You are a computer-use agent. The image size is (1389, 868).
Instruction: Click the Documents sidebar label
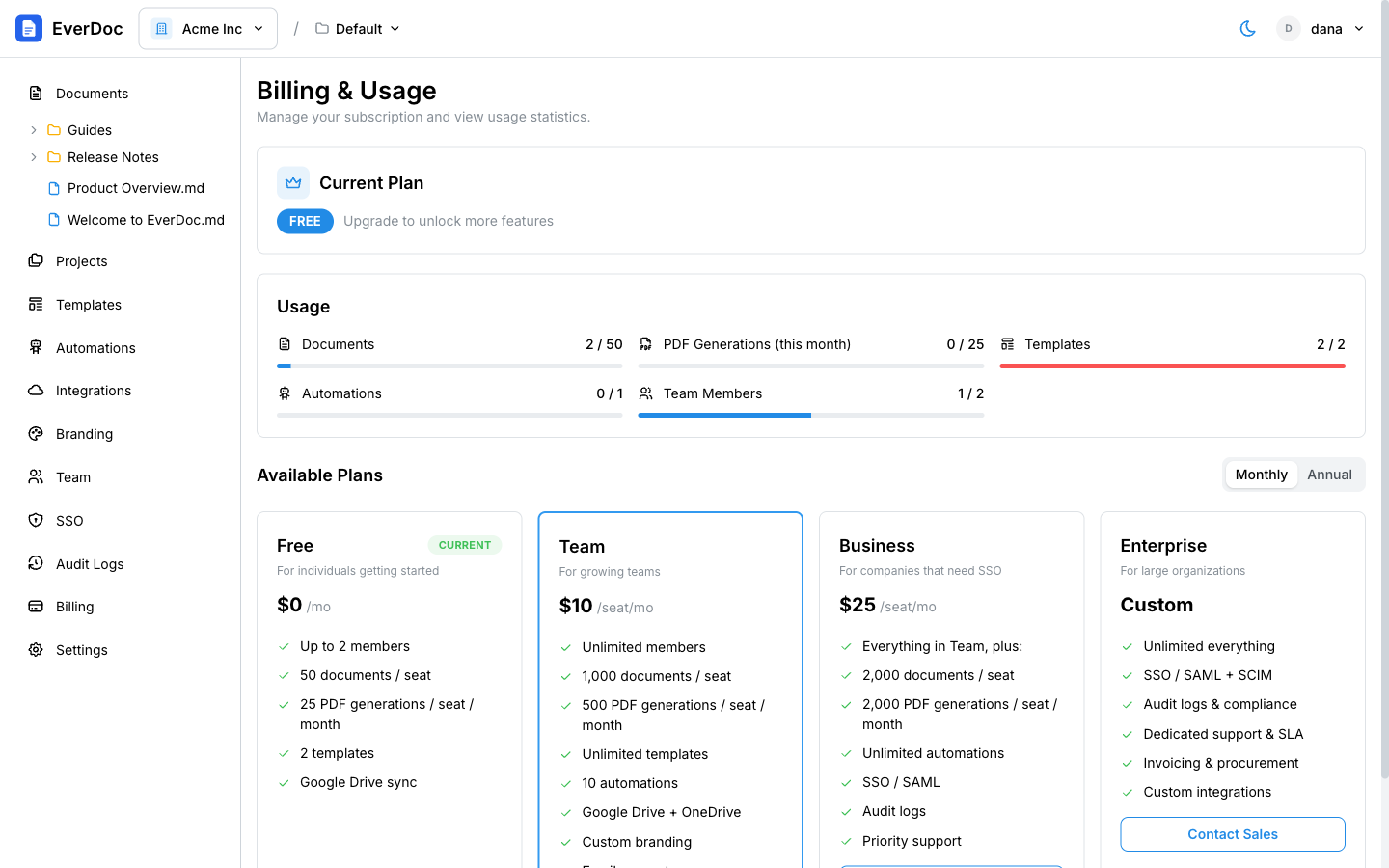[92, 94]
